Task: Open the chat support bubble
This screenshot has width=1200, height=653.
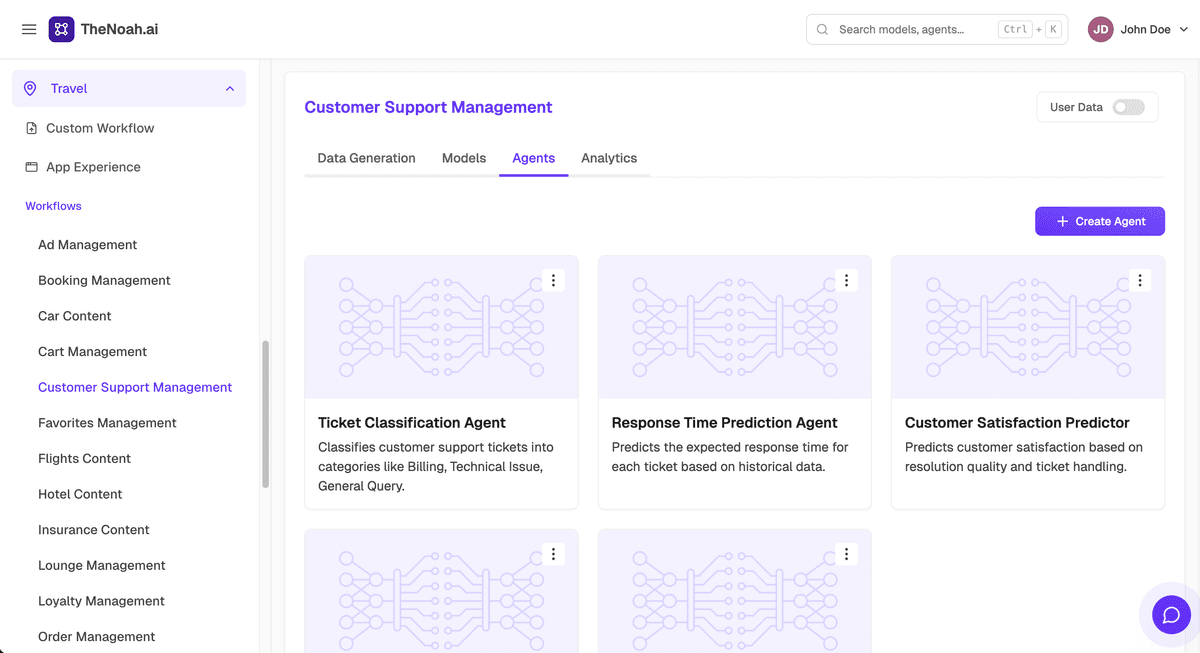Action: pyautogui.click(x=1171, y=614)
